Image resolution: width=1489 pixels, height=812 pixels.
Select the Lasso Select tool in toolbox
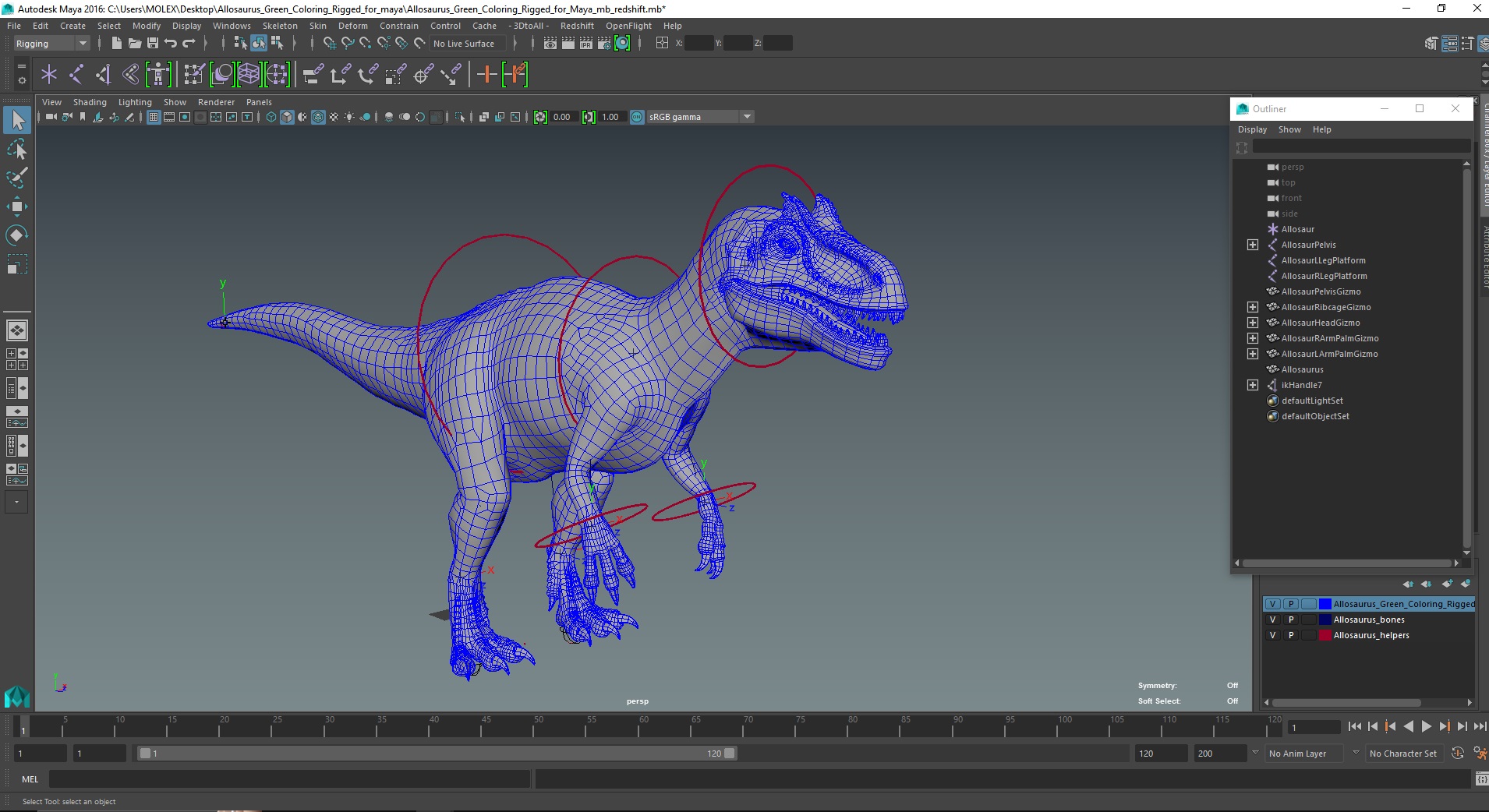point(16,149)
